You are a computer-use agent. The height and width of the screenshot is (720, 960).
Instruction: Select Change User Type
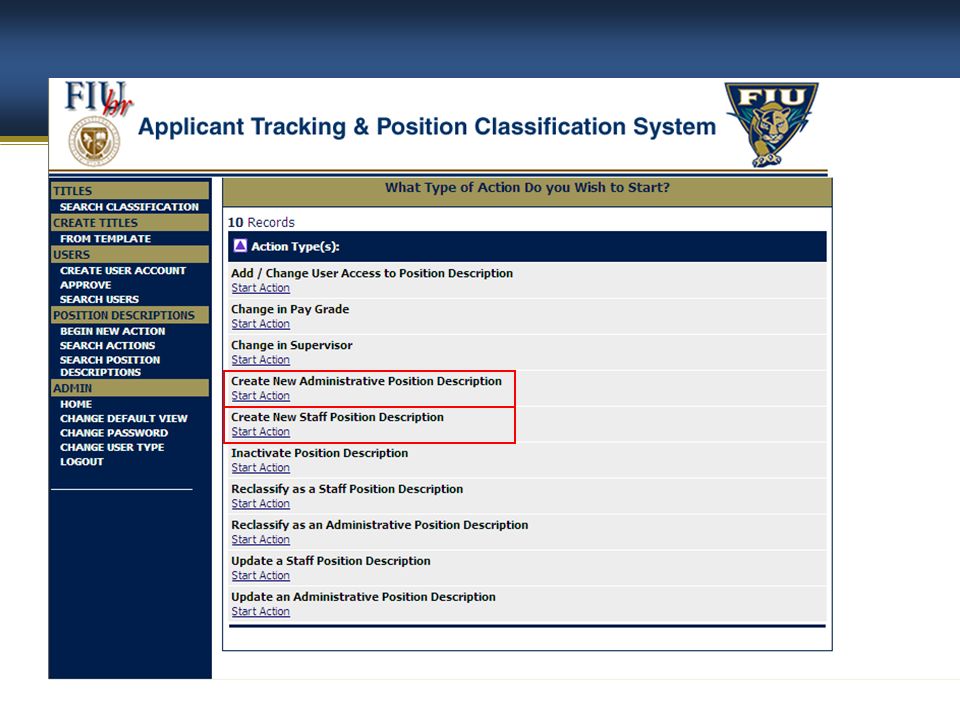click(x=112, y=448)
